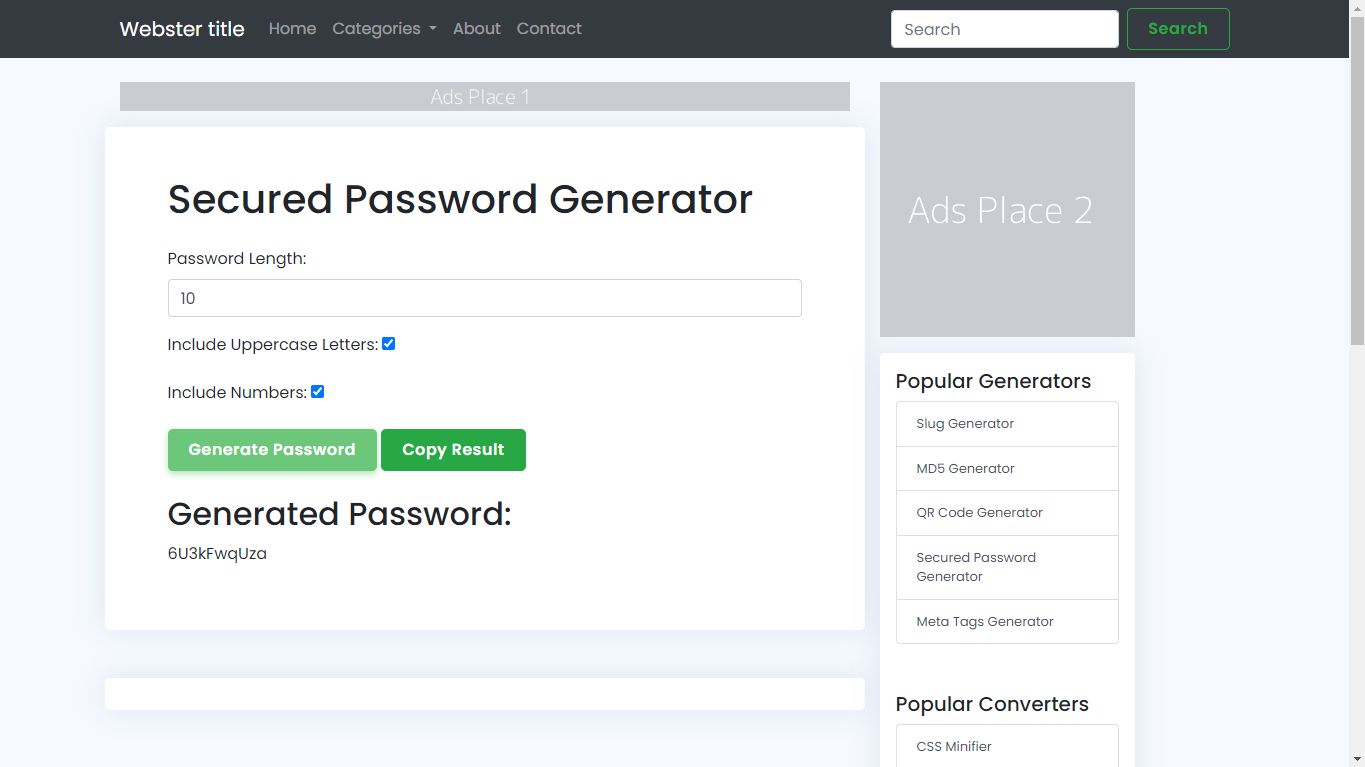Click the Ads Place 1 banner

485,96
